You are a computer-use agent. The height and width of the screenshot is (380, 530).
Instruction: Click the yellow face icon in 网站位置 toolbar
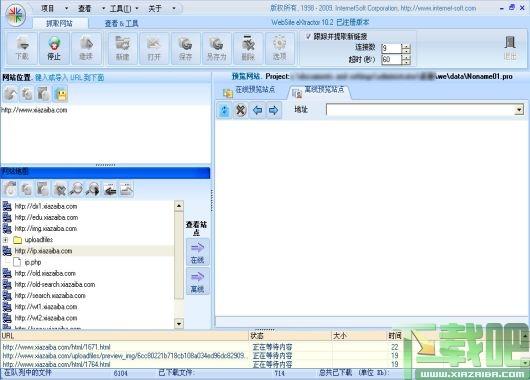[x=62, y=94]
